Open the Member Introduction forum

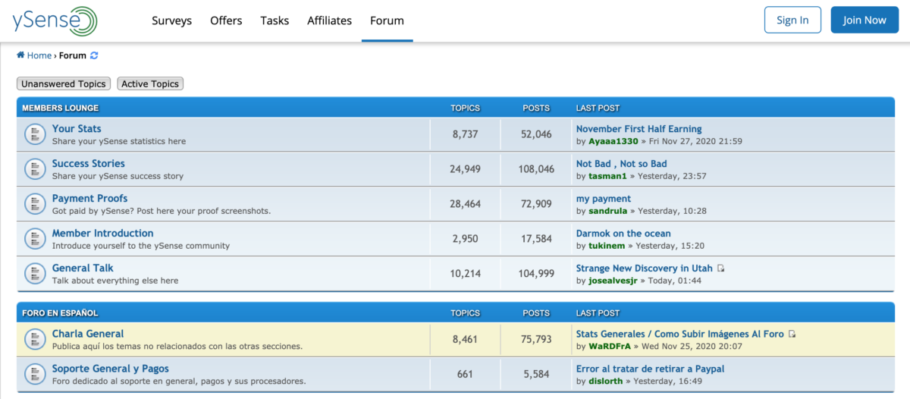pyautogui.click(x=103, y=233)
